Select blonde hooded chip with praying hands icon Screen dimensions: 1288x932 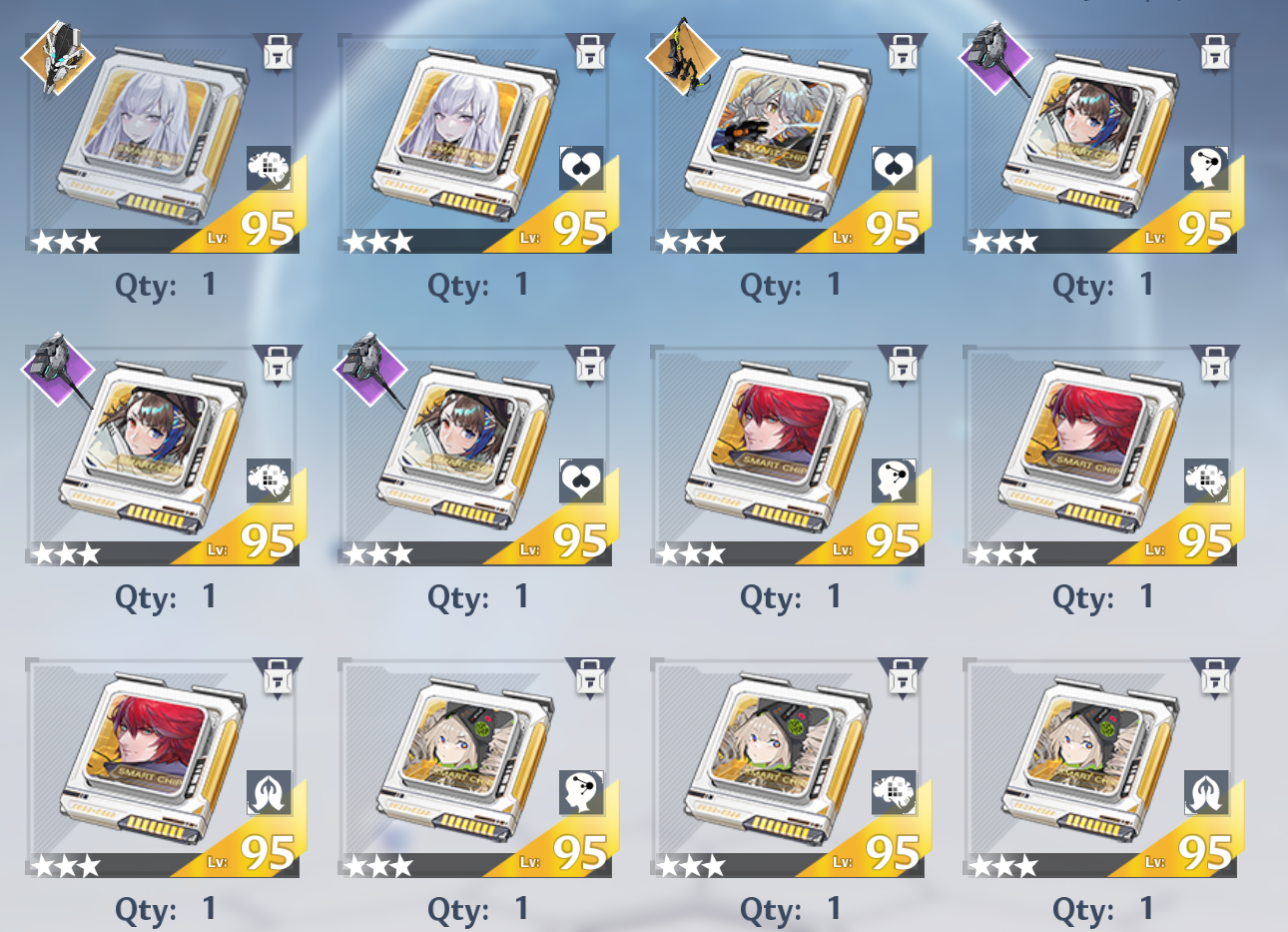coord(1100,768)
